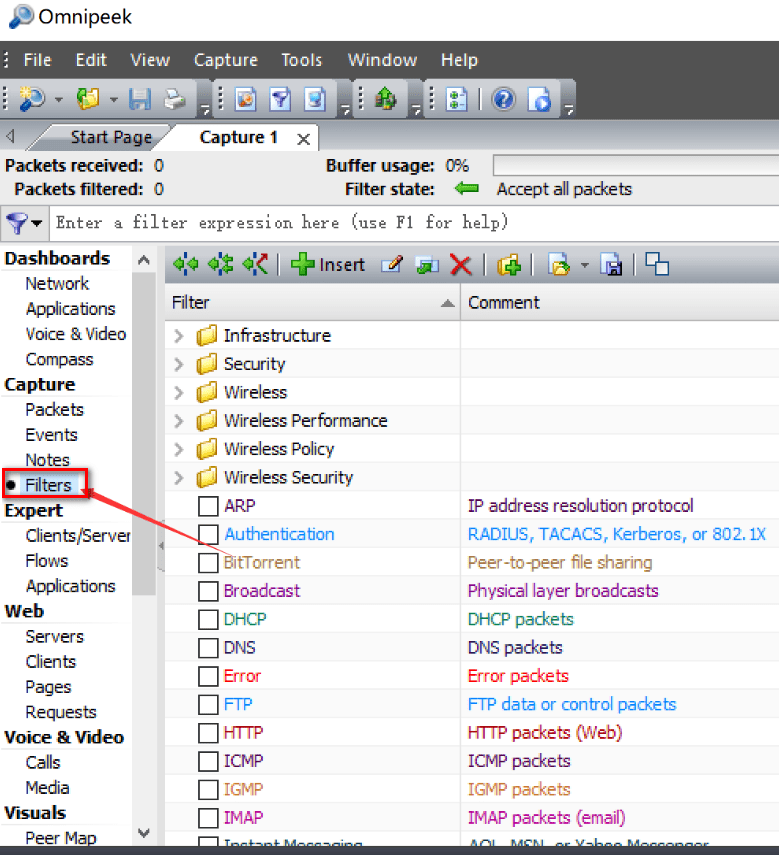The width and height of the screenshot is (779, 855).
Task: Enable the FTP filter checkbox
Action: point(208,705)
